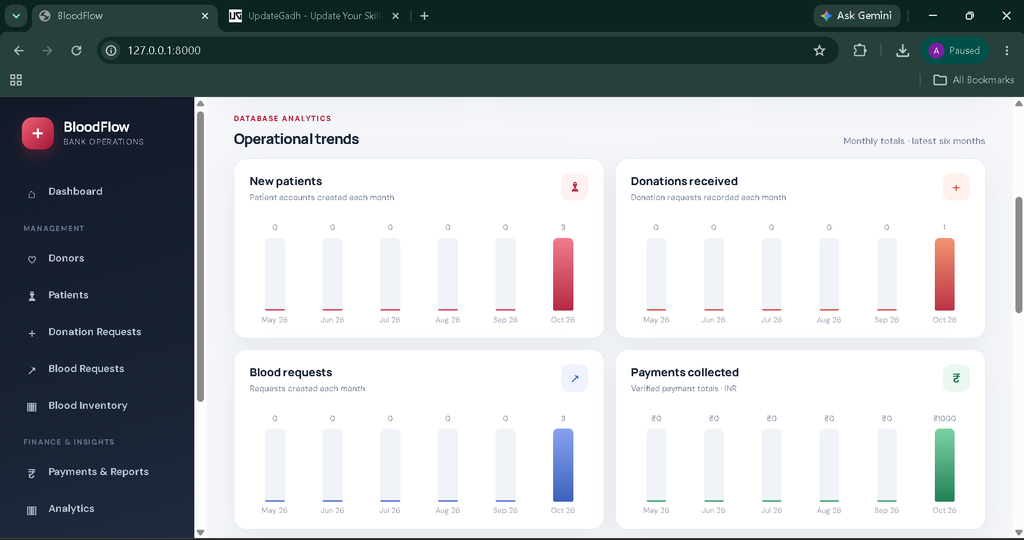The height and width of the screenshot is (540, 1024).
Task: Click the Donation Requests plus icon
Action: coord(31,333)
